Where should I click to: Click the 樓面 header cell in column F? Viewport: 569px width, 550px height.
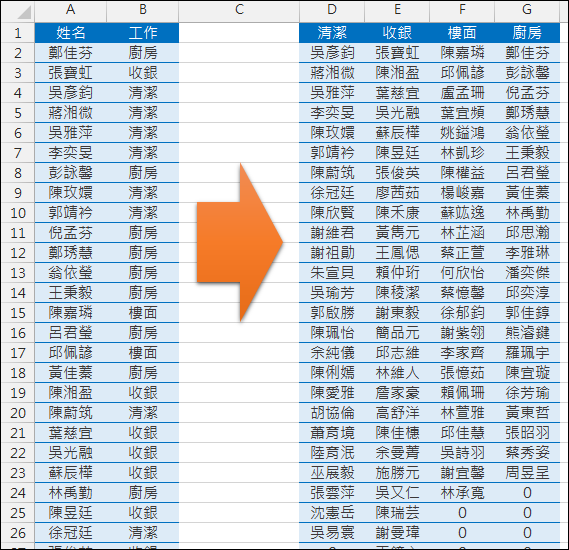pos(462,33)
